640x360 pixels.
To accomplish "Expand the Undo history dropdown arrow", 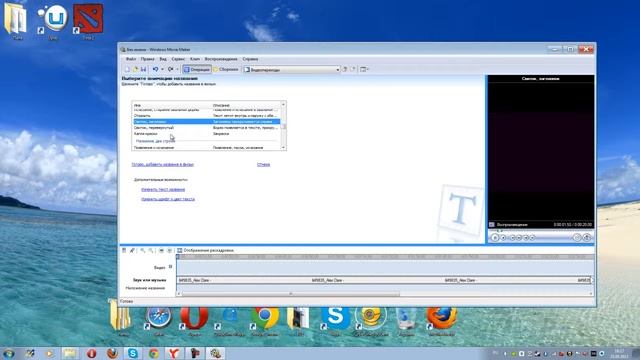I will (x=162, y=69).
